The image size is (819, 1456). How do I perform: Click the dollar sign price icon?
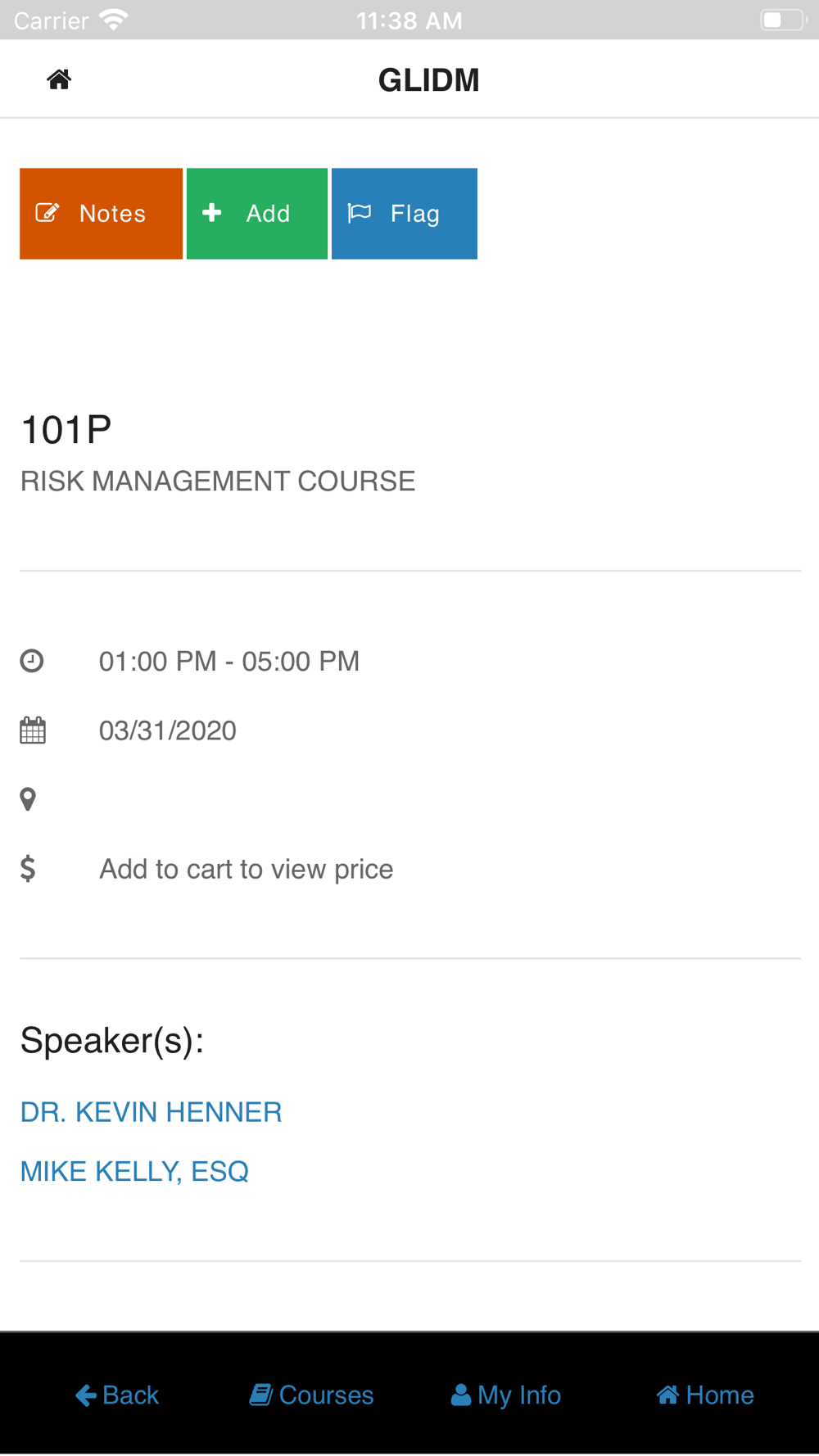point(28,868)
